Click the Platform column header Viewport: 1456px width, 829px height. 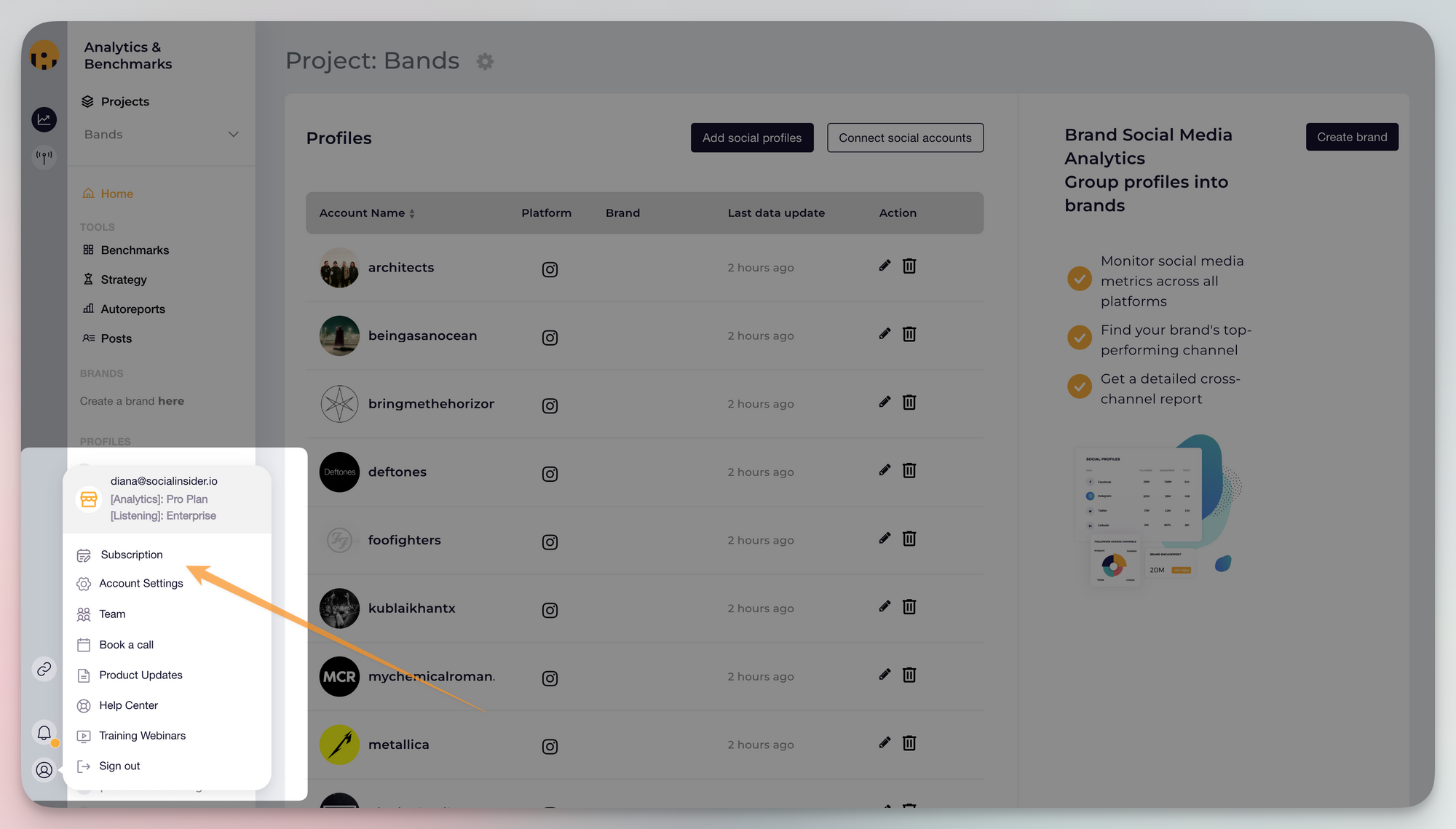coord(546,213)
